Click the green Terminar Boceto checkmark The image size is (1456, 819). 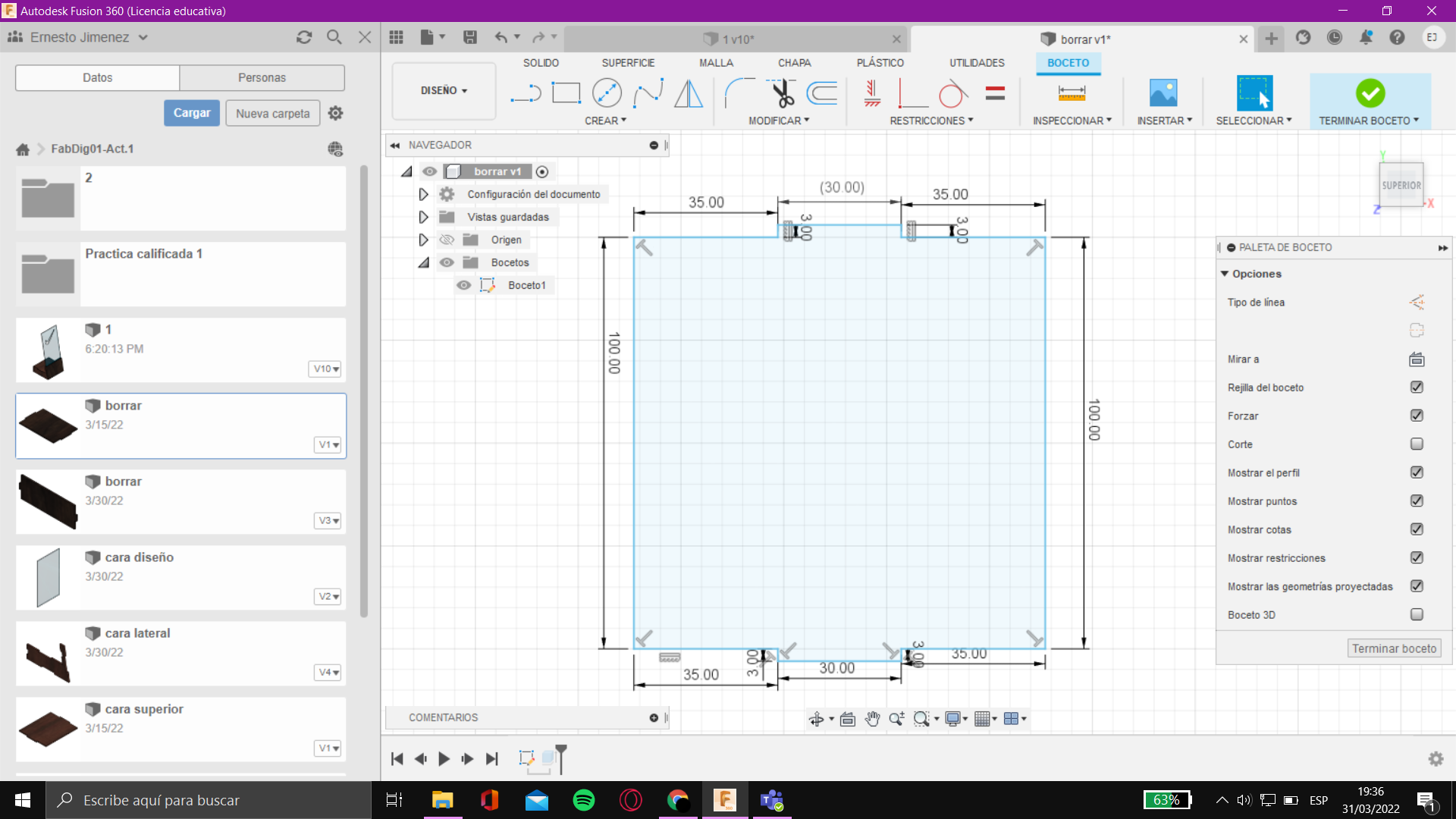point(1370,93)
